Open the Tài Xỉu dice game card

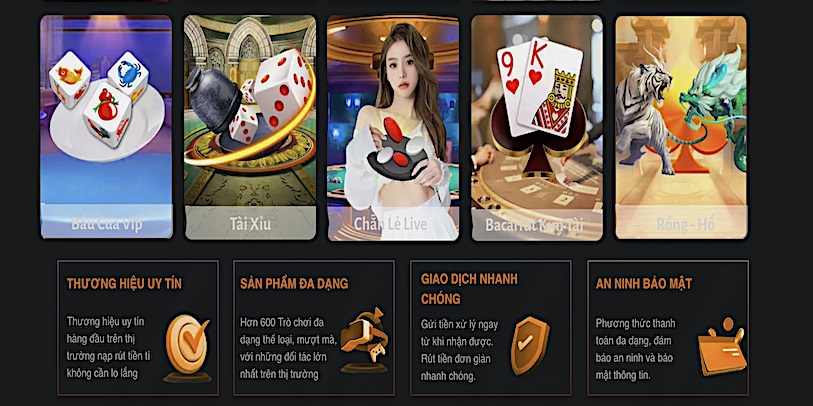250,127
